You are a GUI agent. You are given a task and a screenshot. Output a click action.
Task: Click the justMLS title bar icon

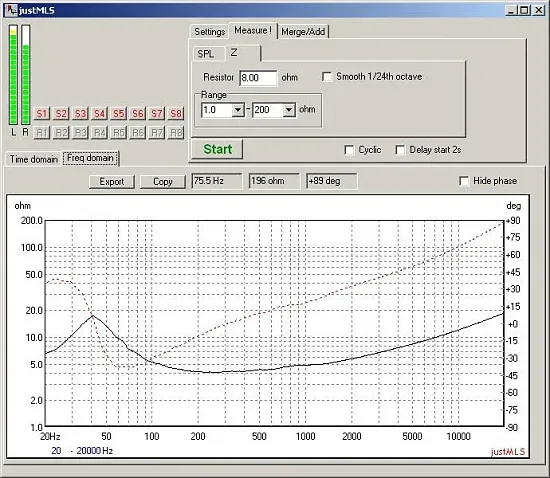(x=11, y=10)
